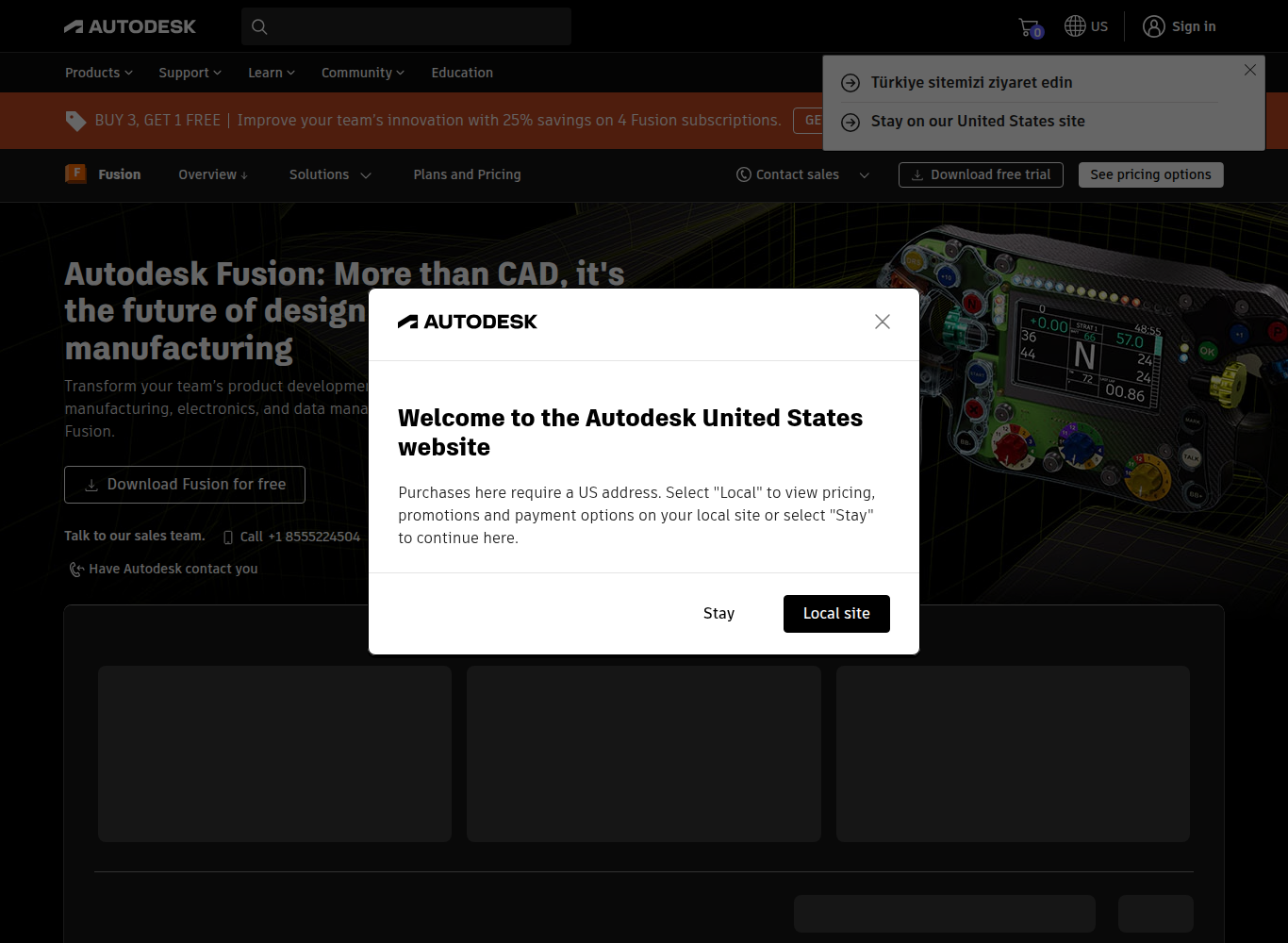Expand the Products menu
The image size is (1288, 943).
[x=99, y=73]
